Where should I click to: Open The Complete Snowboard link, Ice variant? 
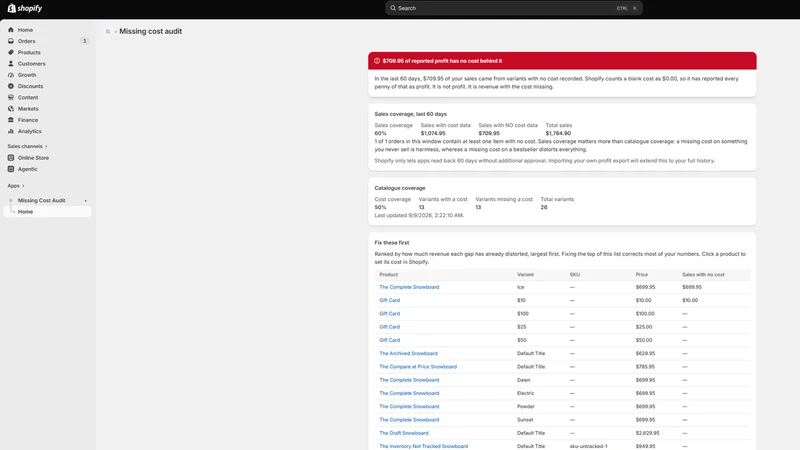tap(409, 287)
